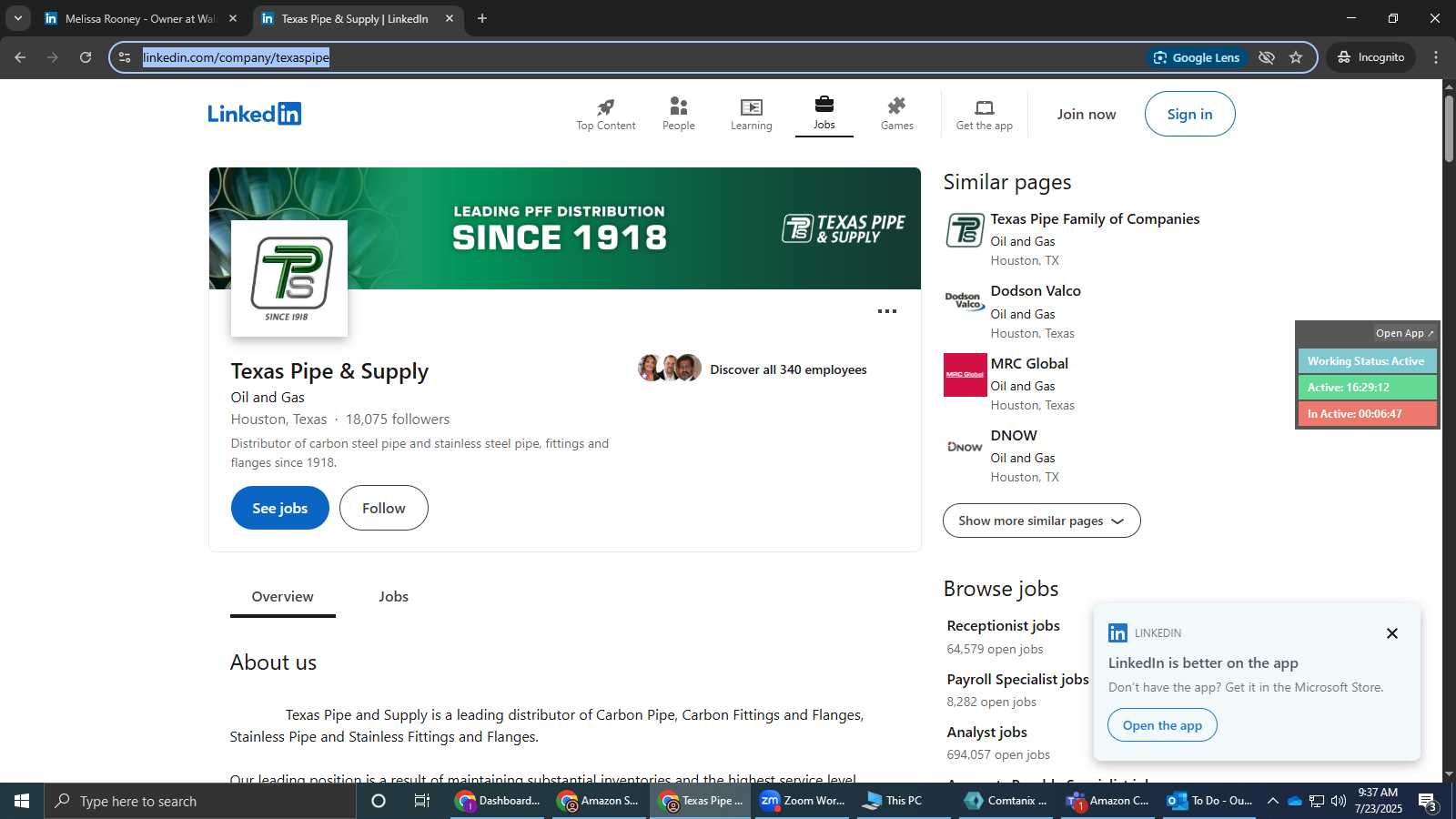Viewport: 1456px width, 819px height.
Task: Open Receptionist jobs link
Action: 1003,625
